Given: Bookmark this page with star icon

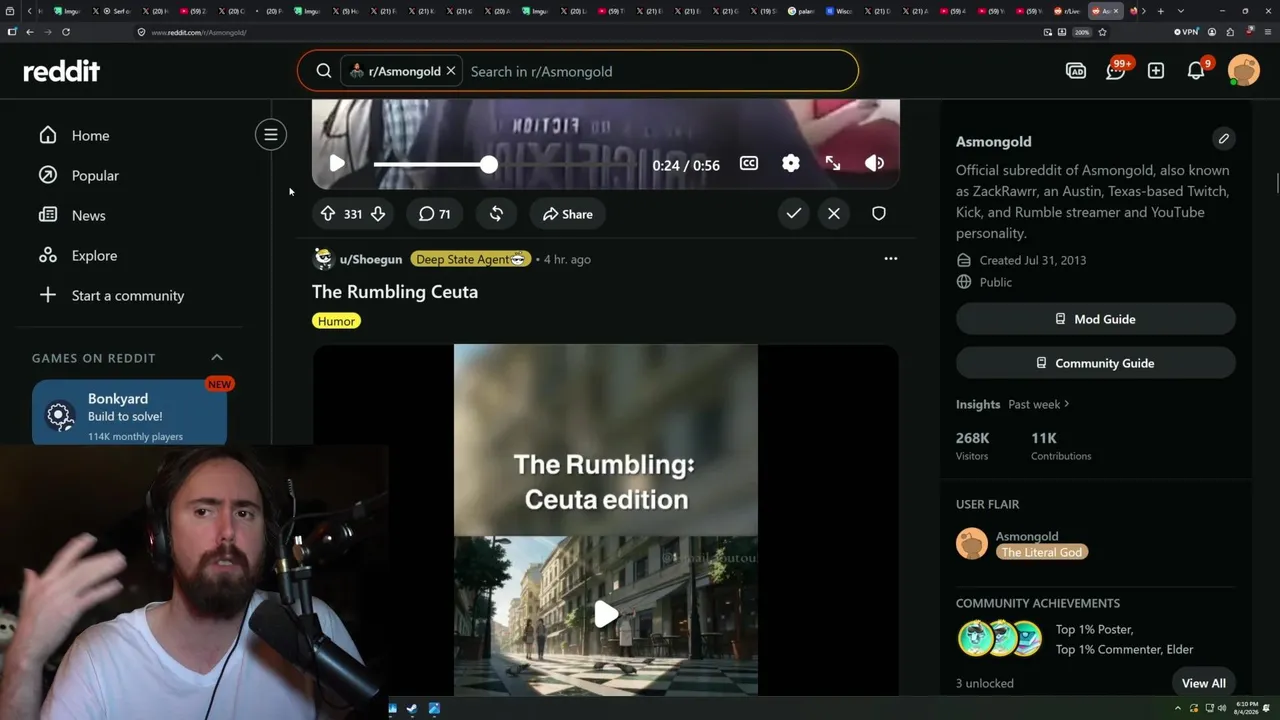Looking at the screenshot, I should pos(1102,32).
